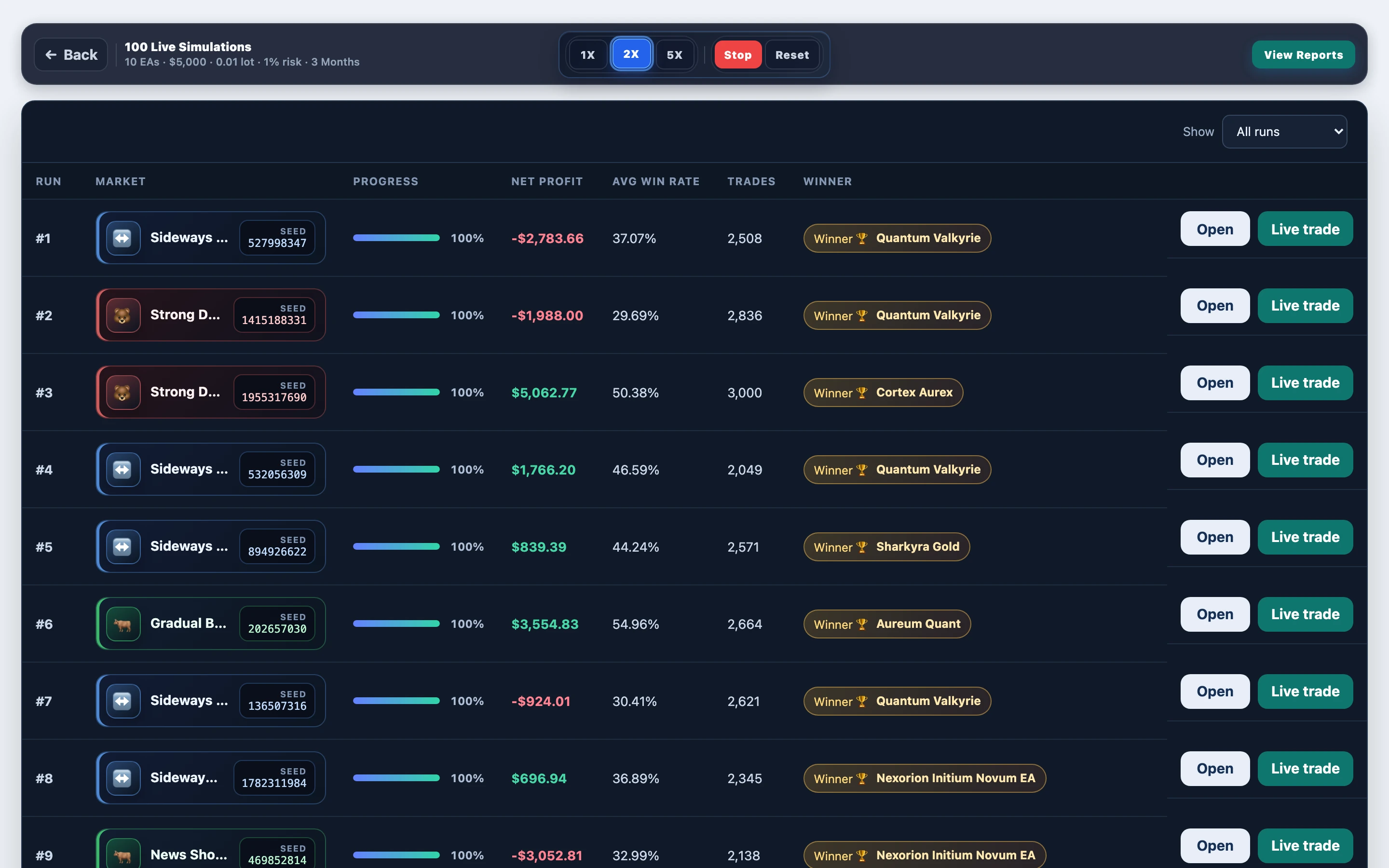This screenshot has width=1389, height=868.
Task: Set simulation speed to 1X
Action: [587, 54]
